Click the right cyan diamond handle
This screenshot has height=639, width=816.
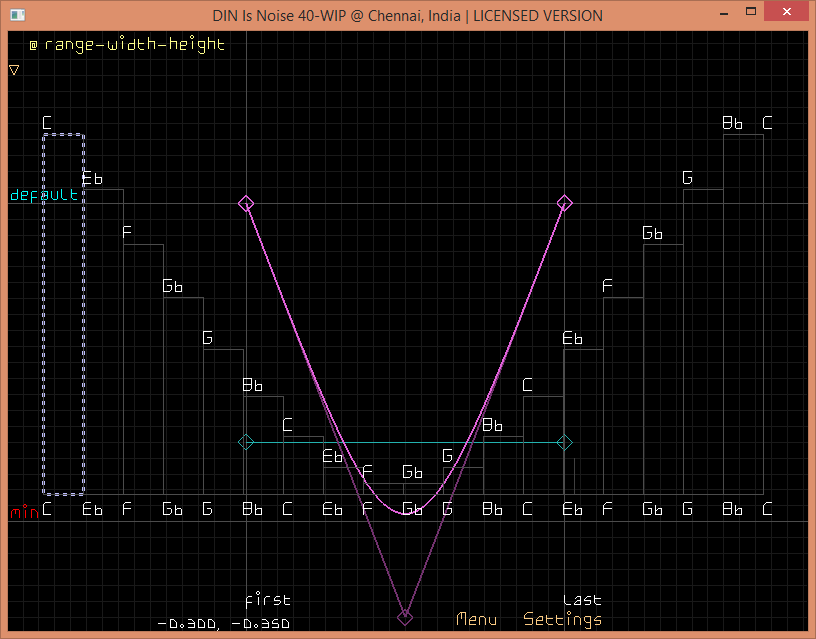point(565,442)
